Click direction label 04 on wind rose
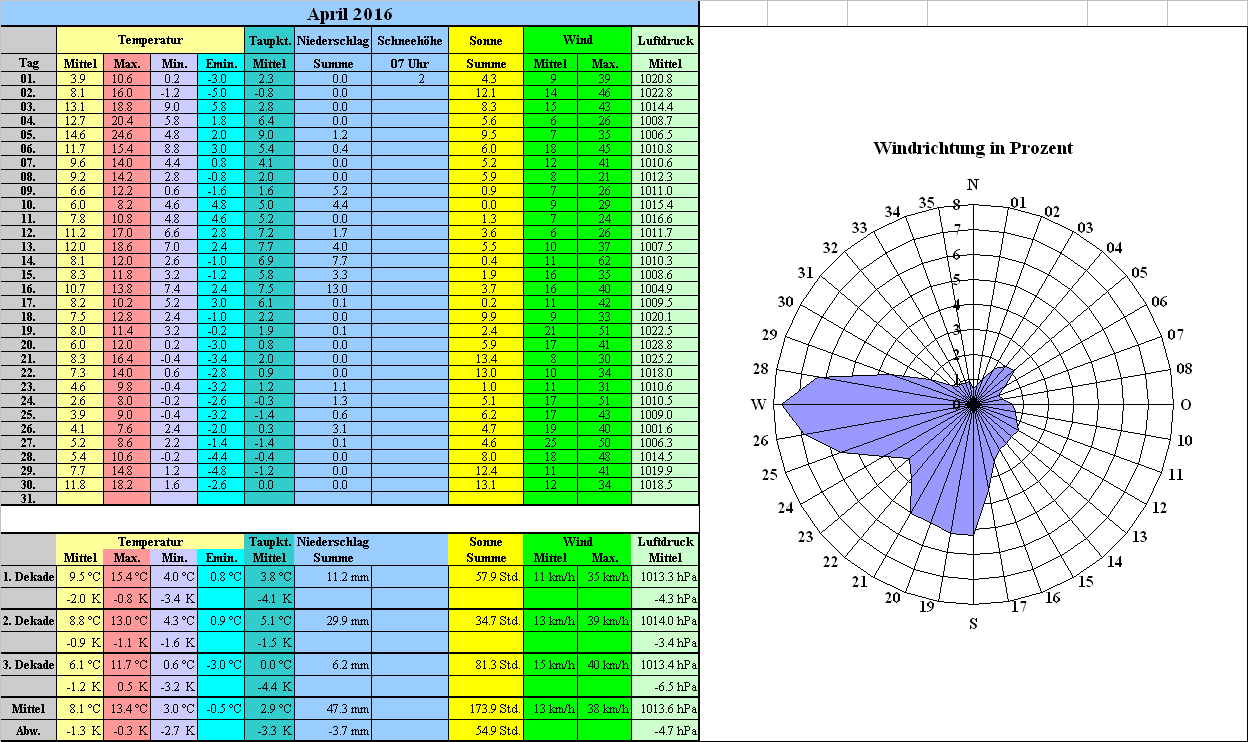 coord(1114,247)
